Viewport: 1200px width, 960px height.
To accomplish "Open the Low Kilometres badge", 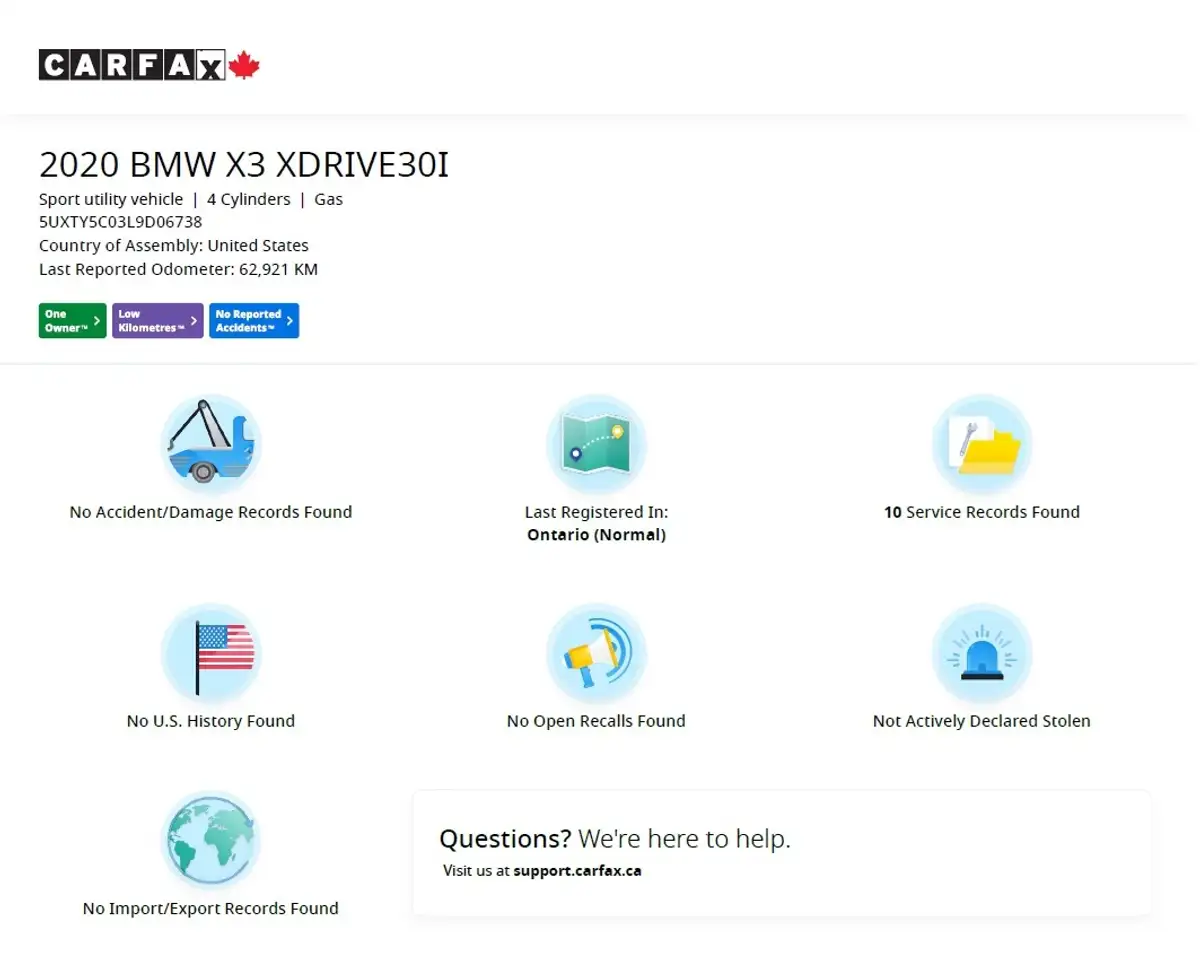I will pos(158,321).
